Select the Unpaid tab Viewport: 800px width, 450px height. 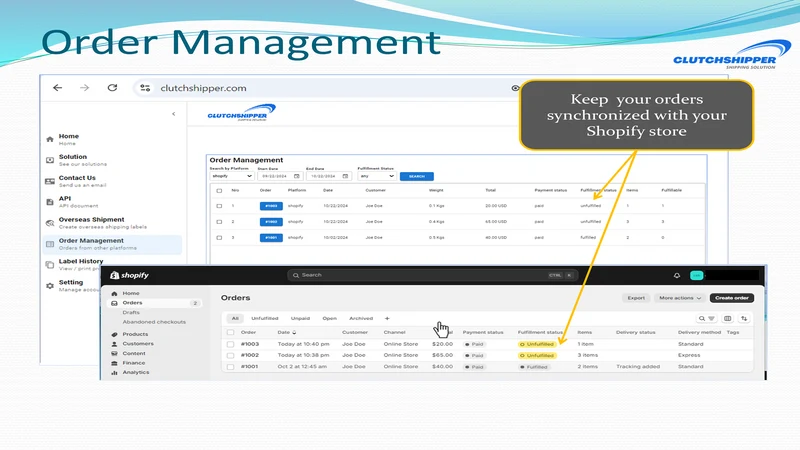tap(301, 318)
